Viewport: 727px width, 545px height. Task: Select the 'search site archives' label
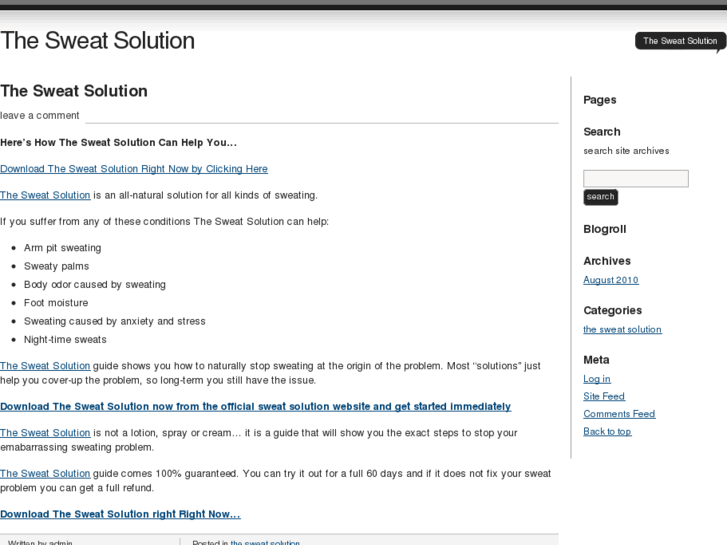[x=626, y=151]
